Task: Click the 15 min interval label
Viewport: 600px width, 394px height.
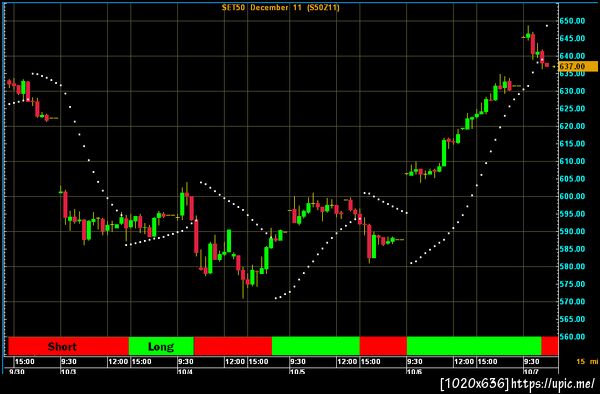Action: (x=587, y=361)
